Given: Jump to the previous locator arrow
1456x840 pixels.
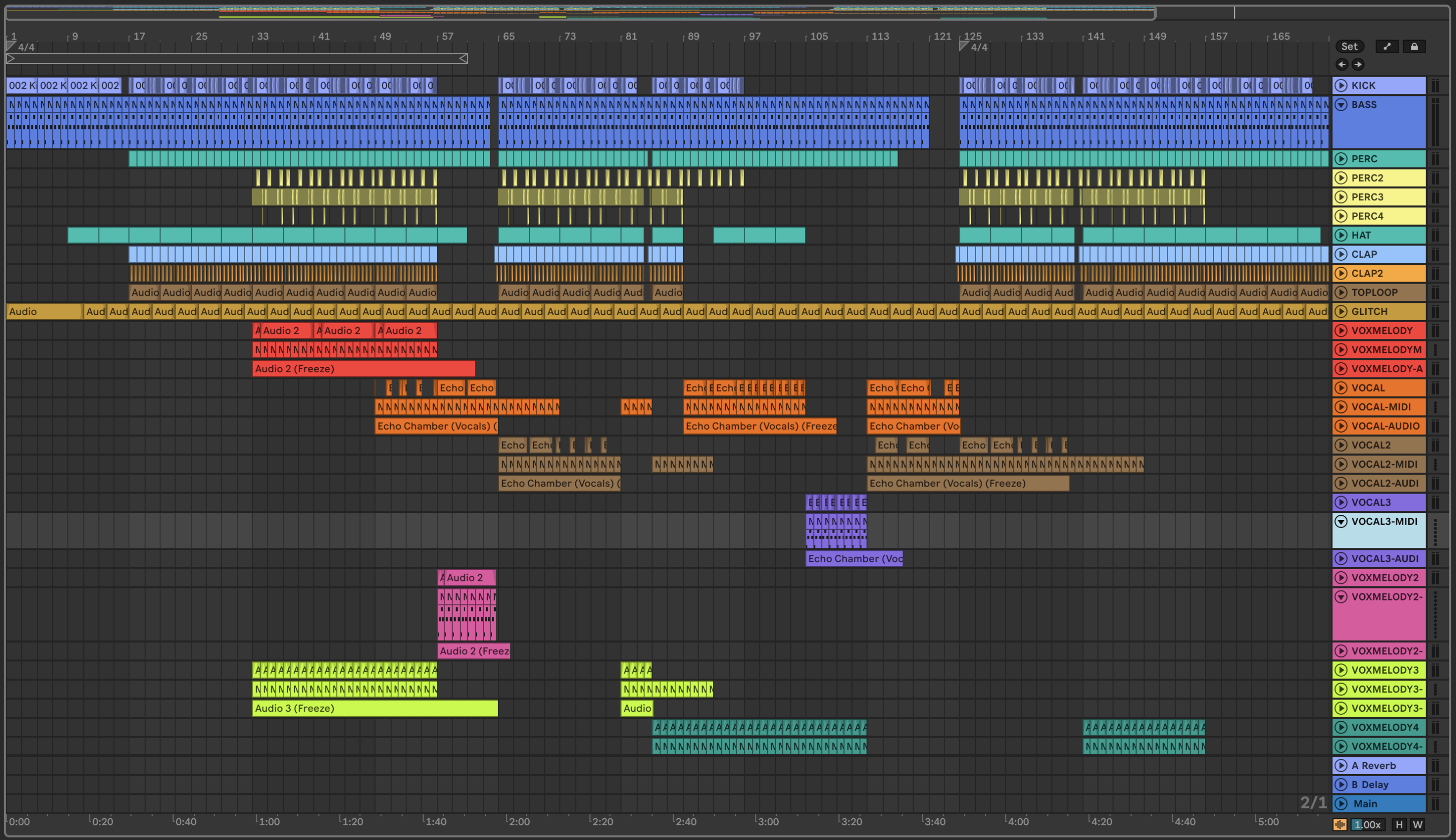Looking at the screenshot, I should tap(1342, 64).
